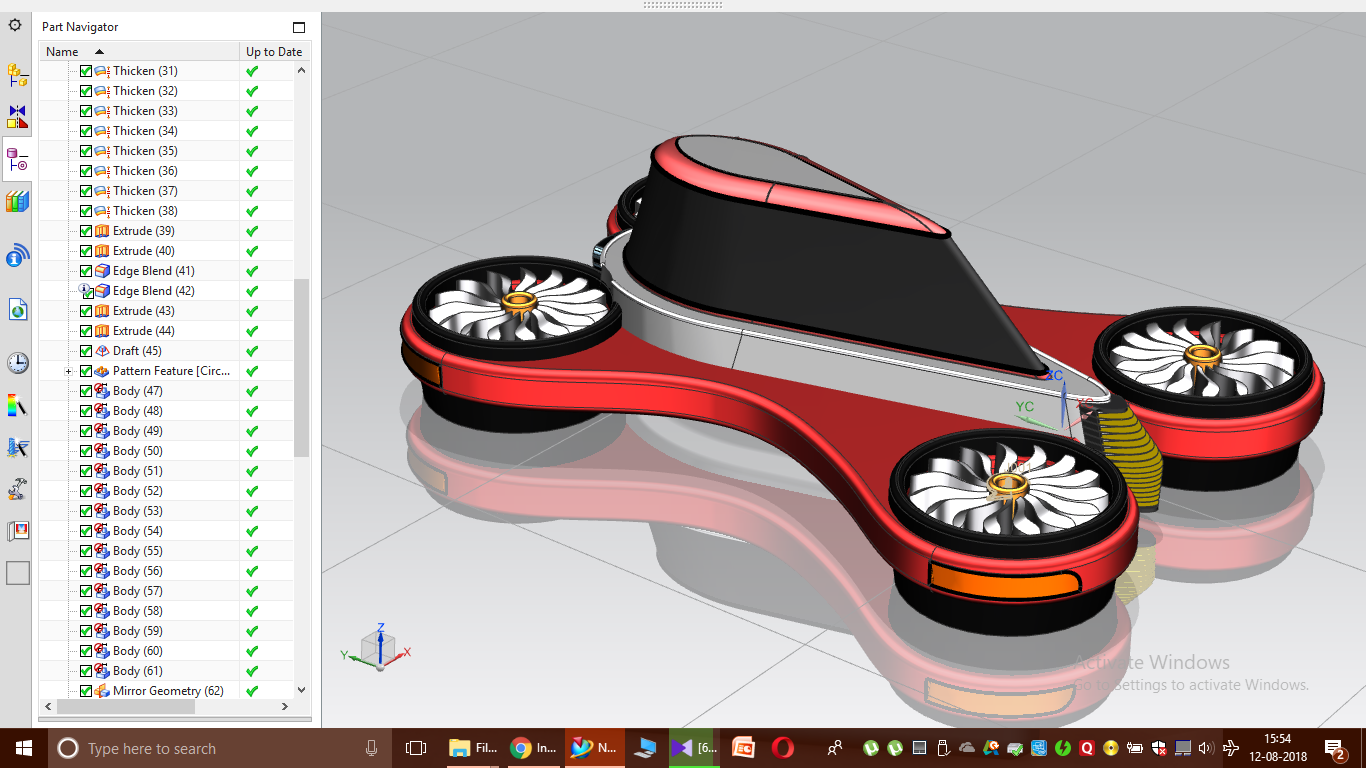Screen dimensions: 1366x768
Task: Select Body (58) in the navigator
Action: [137, 611]
